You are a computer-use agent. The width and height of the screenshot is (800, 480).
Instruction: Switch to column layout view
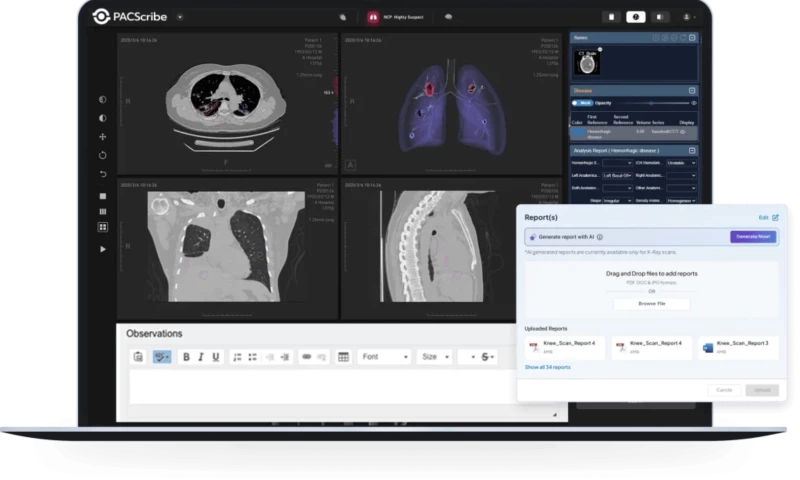(103, 211)
